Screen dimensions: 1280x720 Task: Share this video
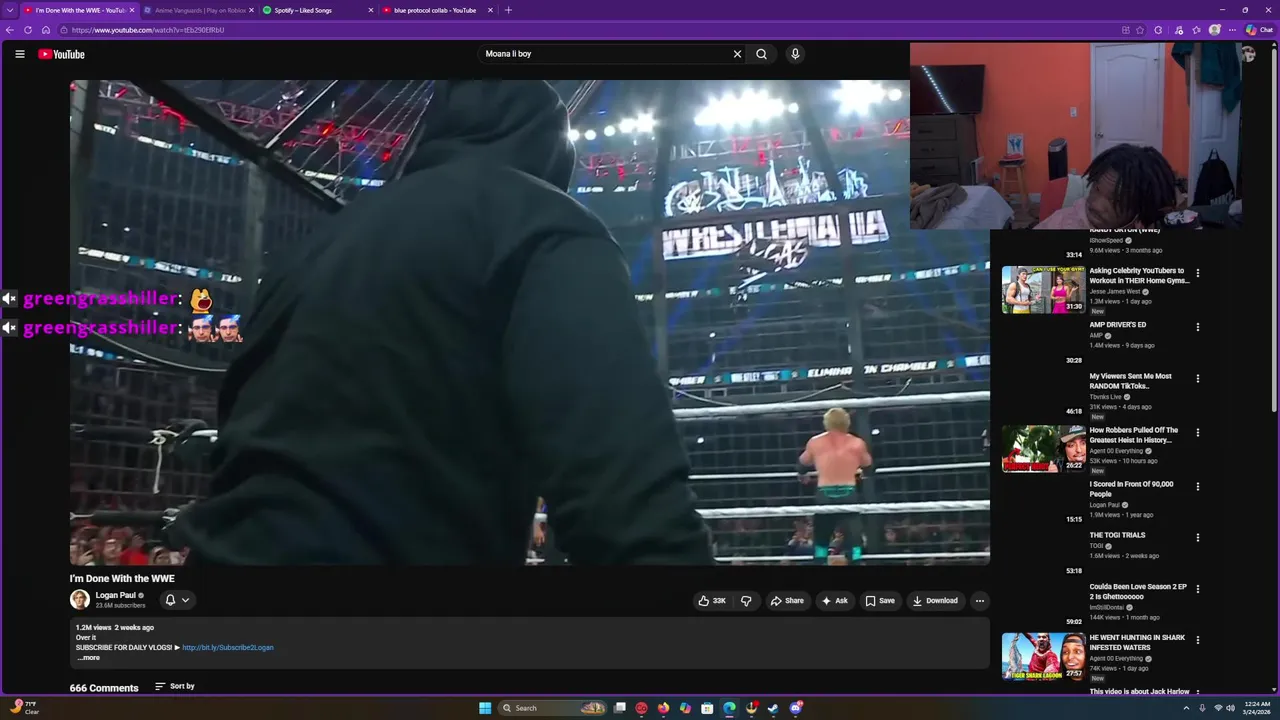pyautogui.click(x=787, y=601)
